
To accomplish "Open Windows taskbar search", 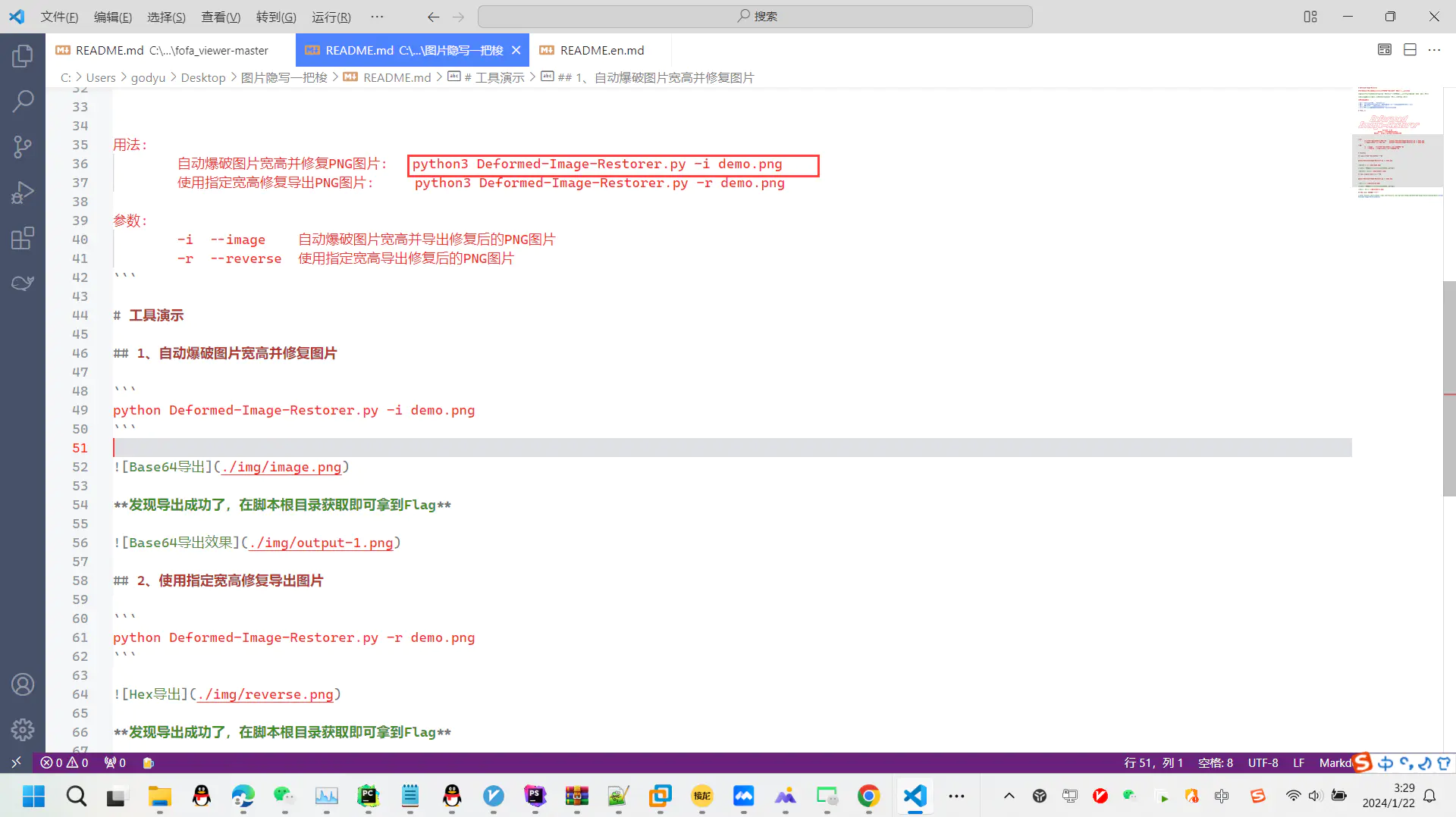I will pos(76,796).
